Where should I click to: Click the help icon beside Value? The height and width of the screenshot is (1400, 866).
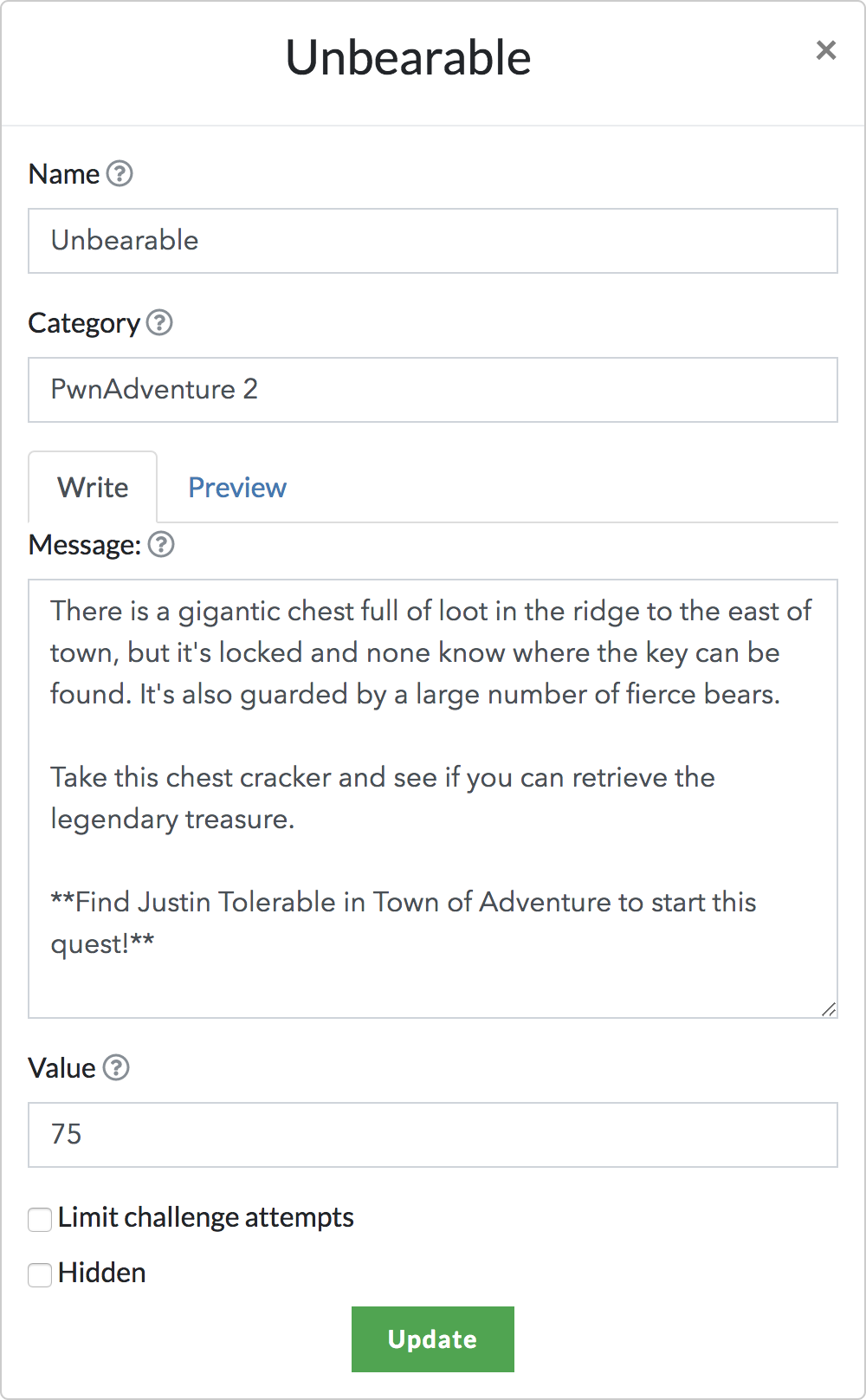click(x=116, y=1068)
